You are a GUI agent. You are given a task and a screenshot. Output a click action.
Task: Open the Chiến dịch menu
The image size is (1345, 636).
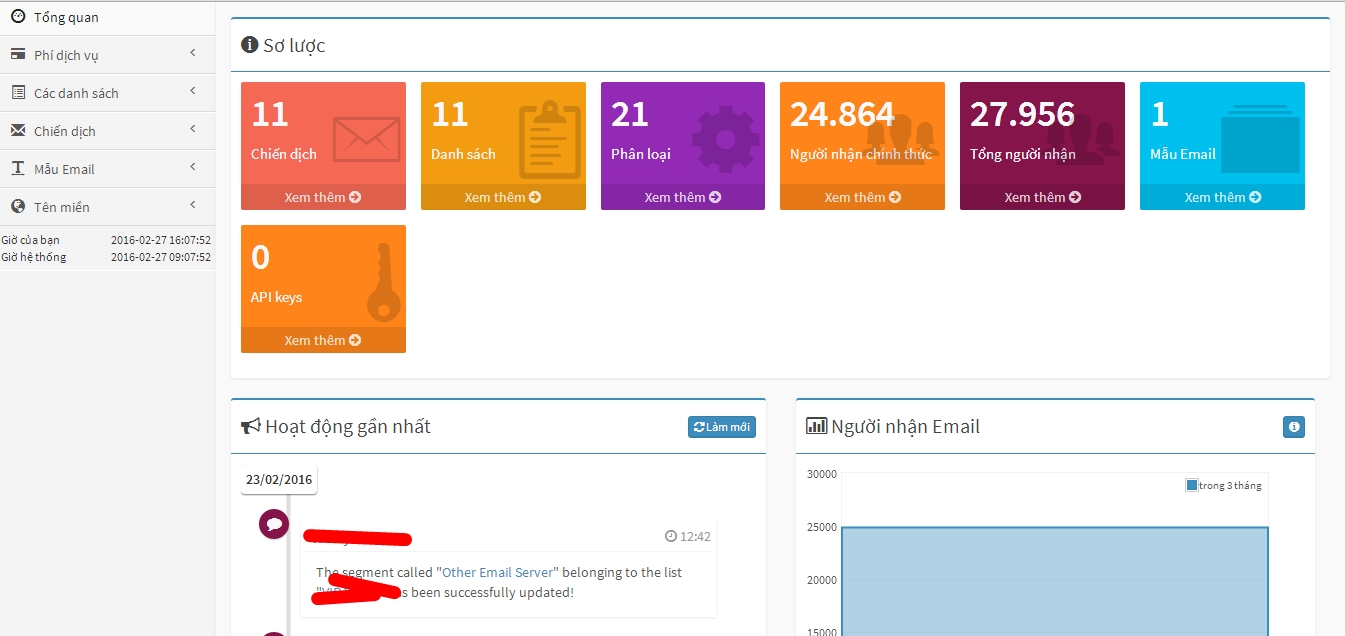pos(107,131)
